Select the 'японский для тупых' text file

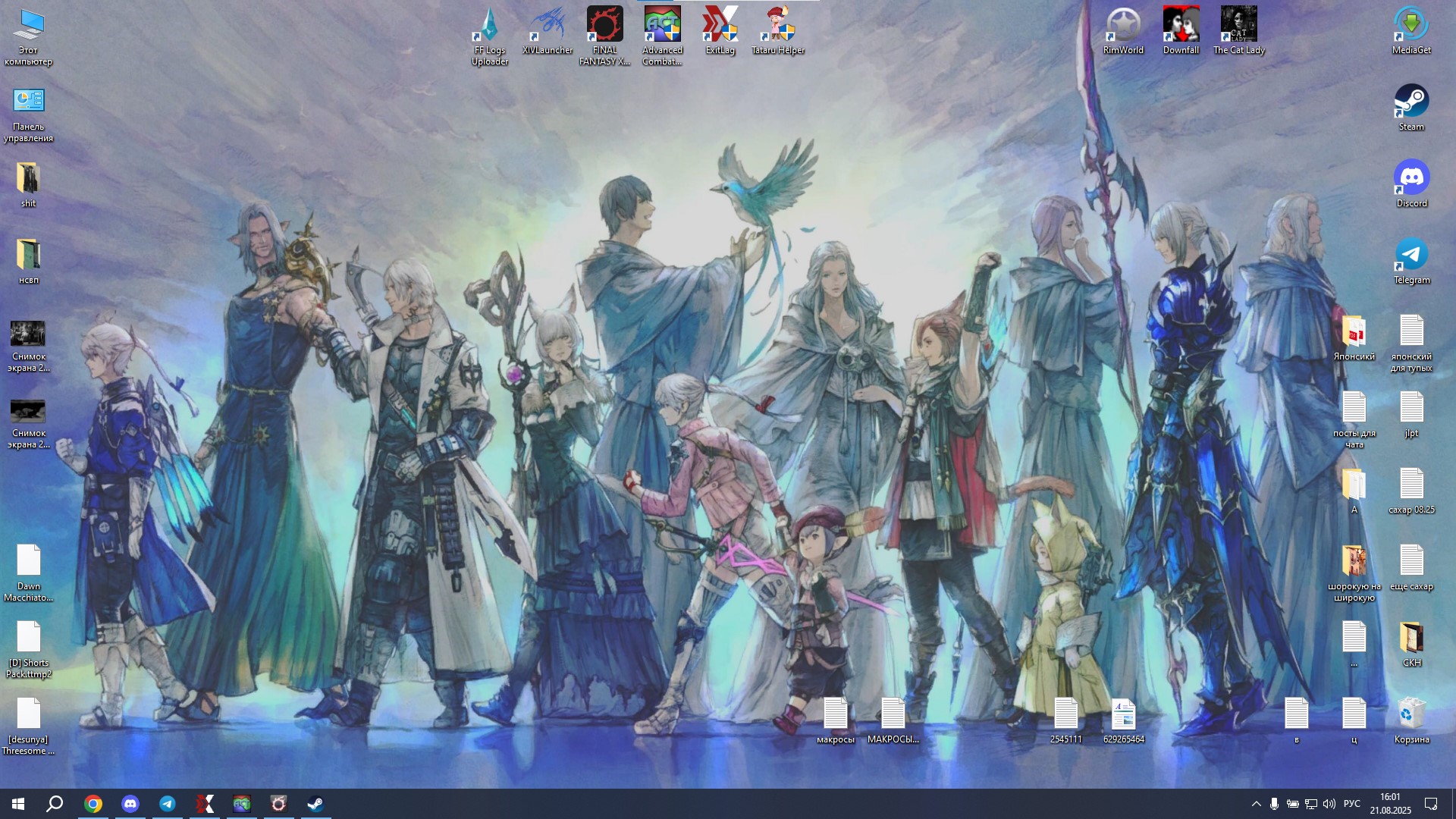(x=1412, y=345)
